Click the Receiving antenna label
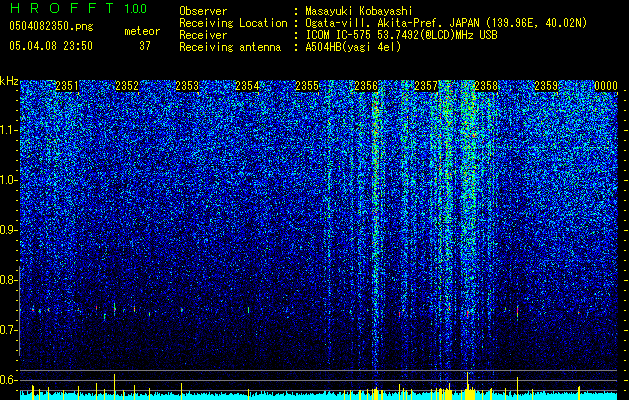 pos(230,47)
